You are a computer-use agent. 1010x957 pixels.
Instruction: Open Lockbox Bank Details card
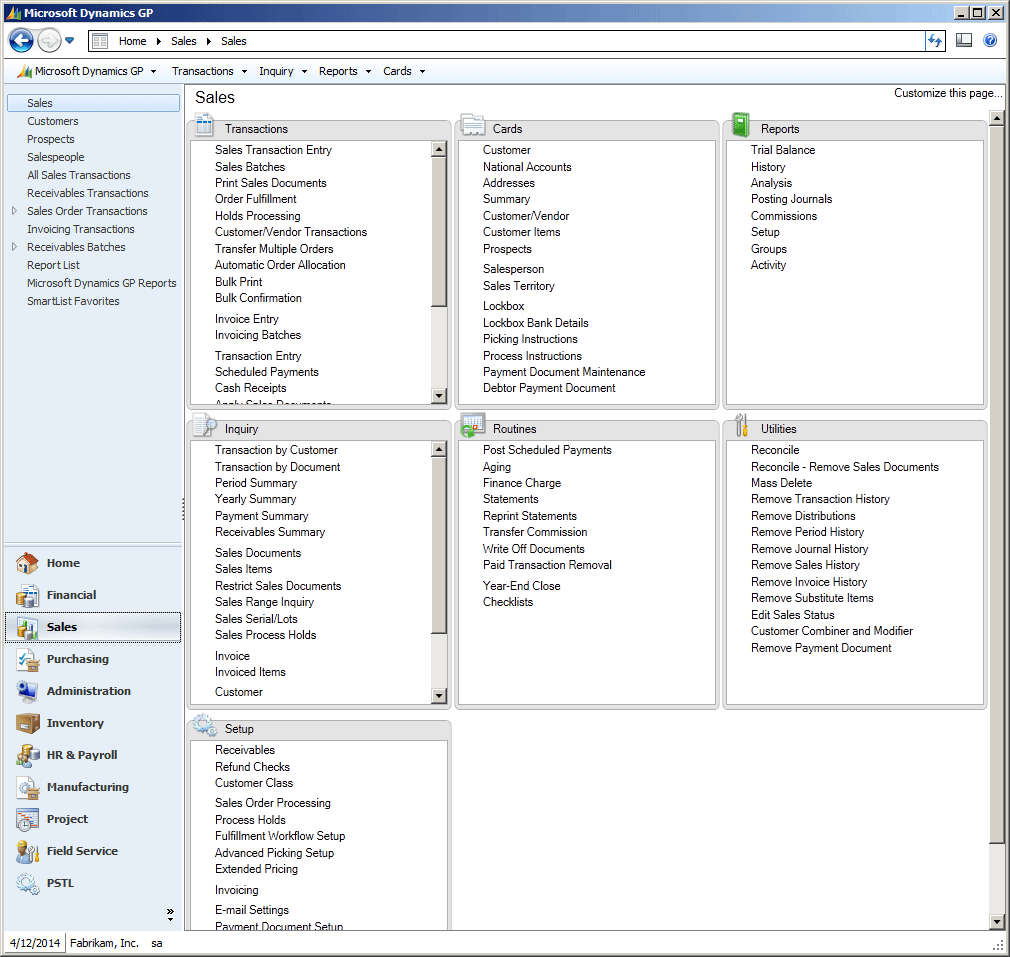pos(535,323)
